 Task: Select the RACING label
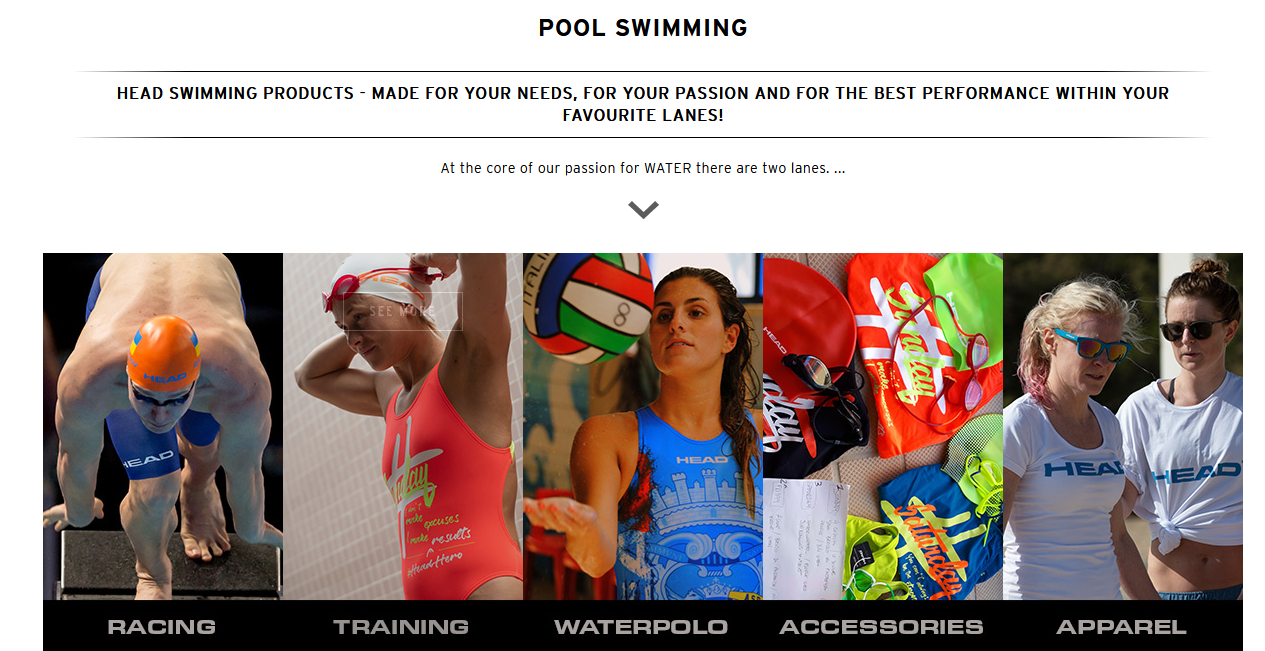tap(162, 627)
